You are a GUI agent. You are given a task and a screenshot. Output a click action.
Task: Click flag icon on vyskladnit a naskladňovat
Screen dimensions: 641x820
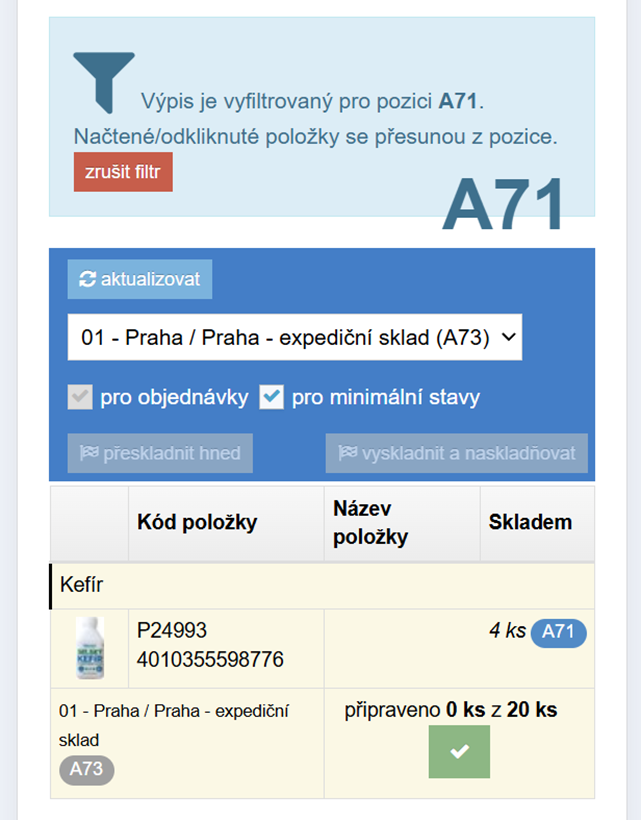[x=348, y=452]
